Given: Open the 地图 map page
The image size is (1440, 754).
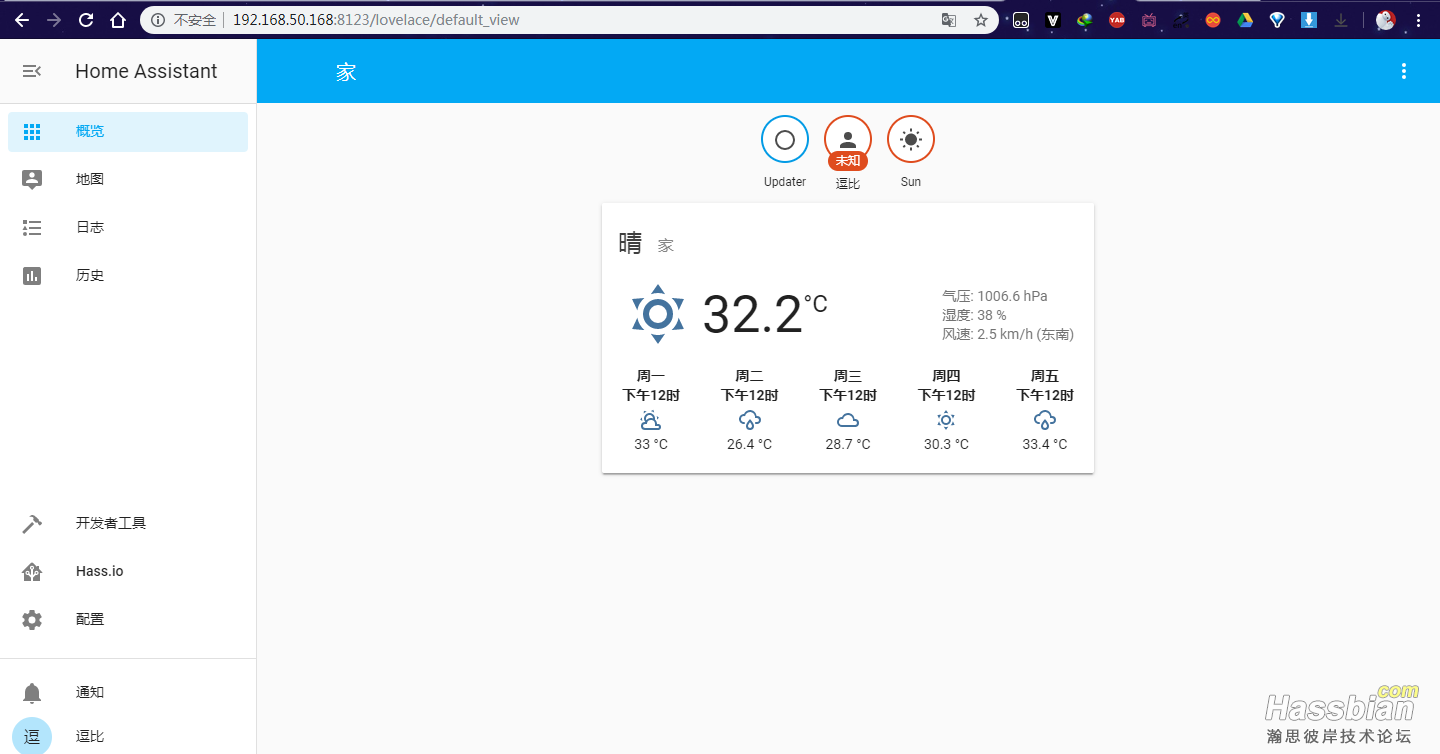Looking at the screenshot, I should [128, 179].
